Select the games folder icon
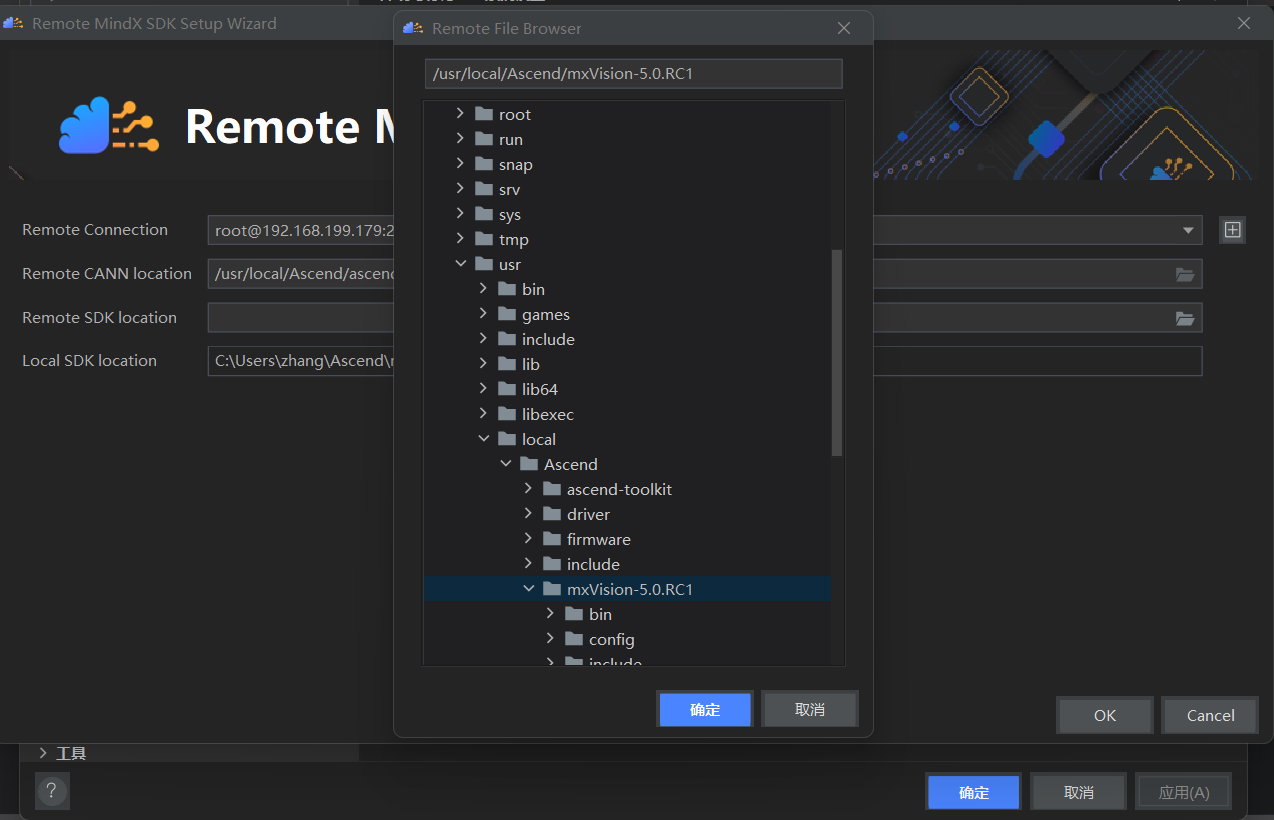 [x=507, y=314]
